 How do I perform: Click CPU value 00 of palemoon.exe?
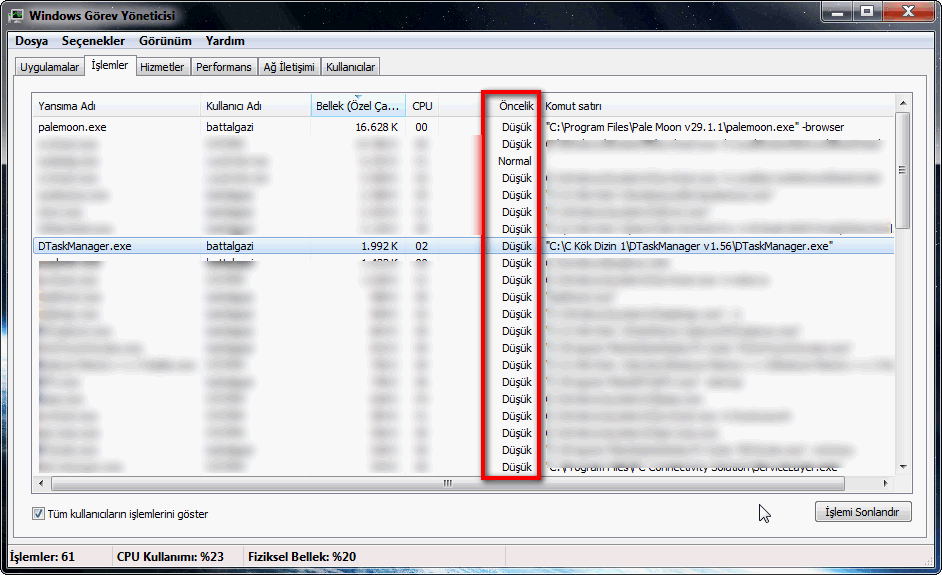coord(422,127)
